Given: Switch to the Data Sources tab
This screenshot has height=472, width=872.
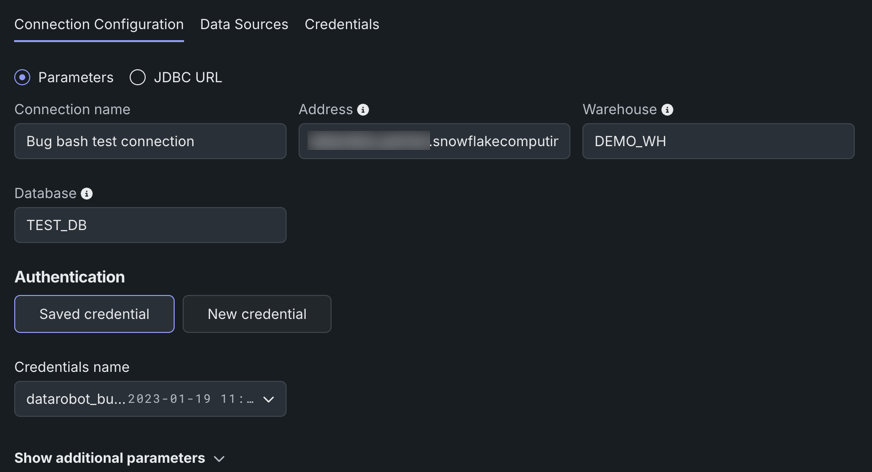Looking at the screenshot, I should click(244, 24).
